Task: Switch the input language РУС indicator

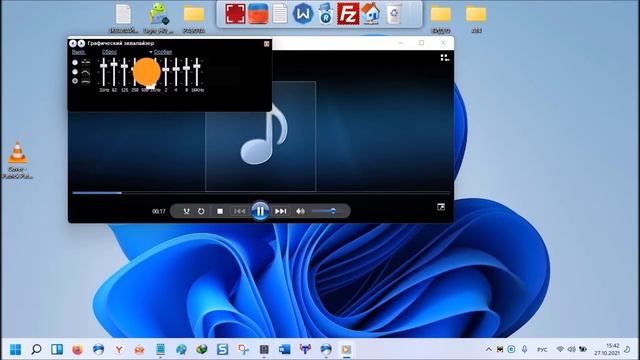Action: pos(542,350)
